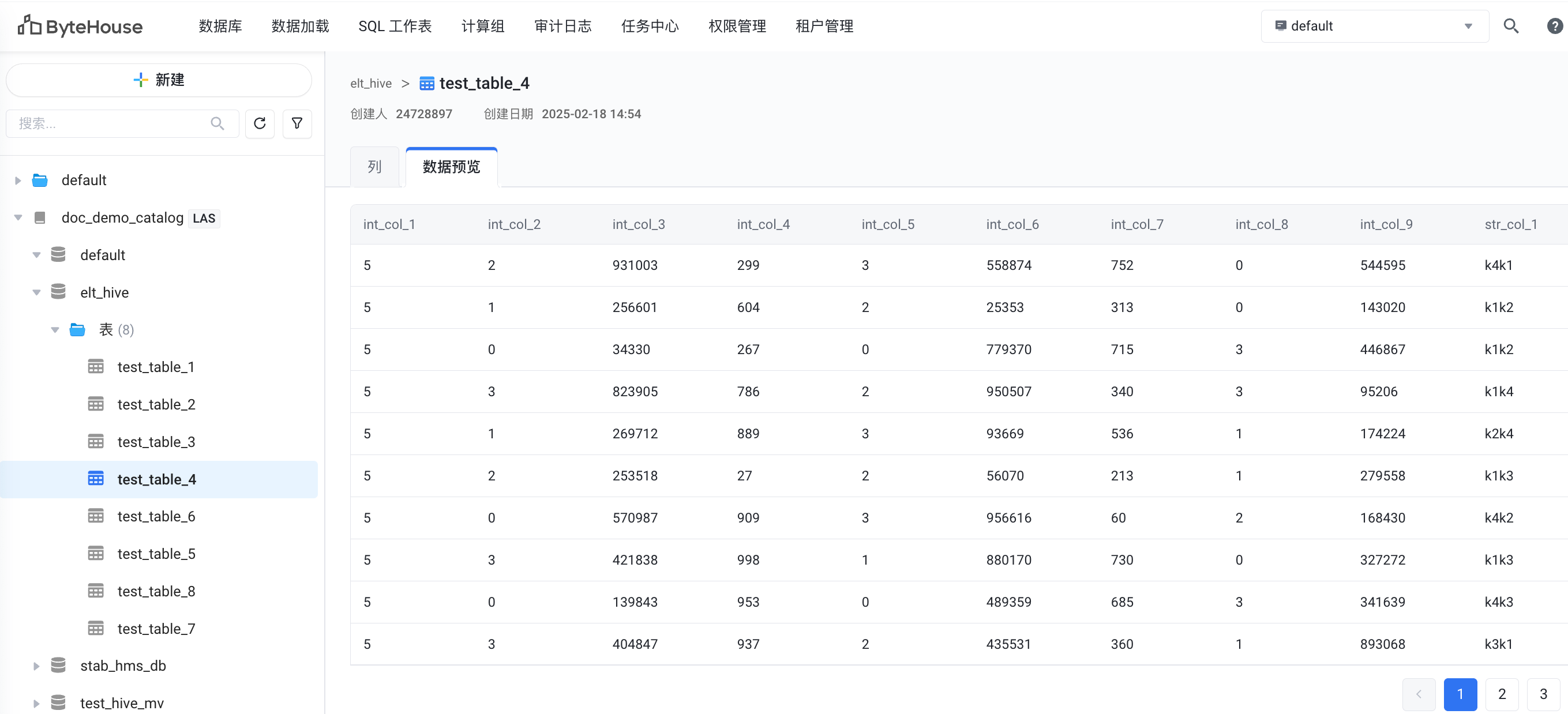This screenshot has width=1568, height=714.
Task: Open the 审计日志 page
Action: [563, 26]
